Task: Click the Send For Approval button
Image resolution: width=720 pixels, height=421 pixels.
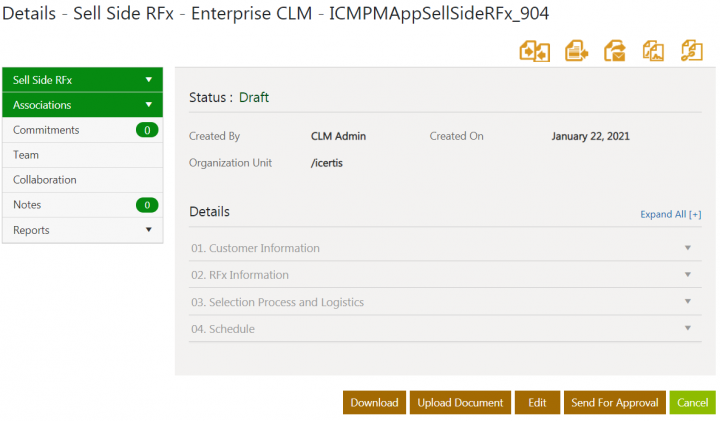Action: [x=614, y=402]
